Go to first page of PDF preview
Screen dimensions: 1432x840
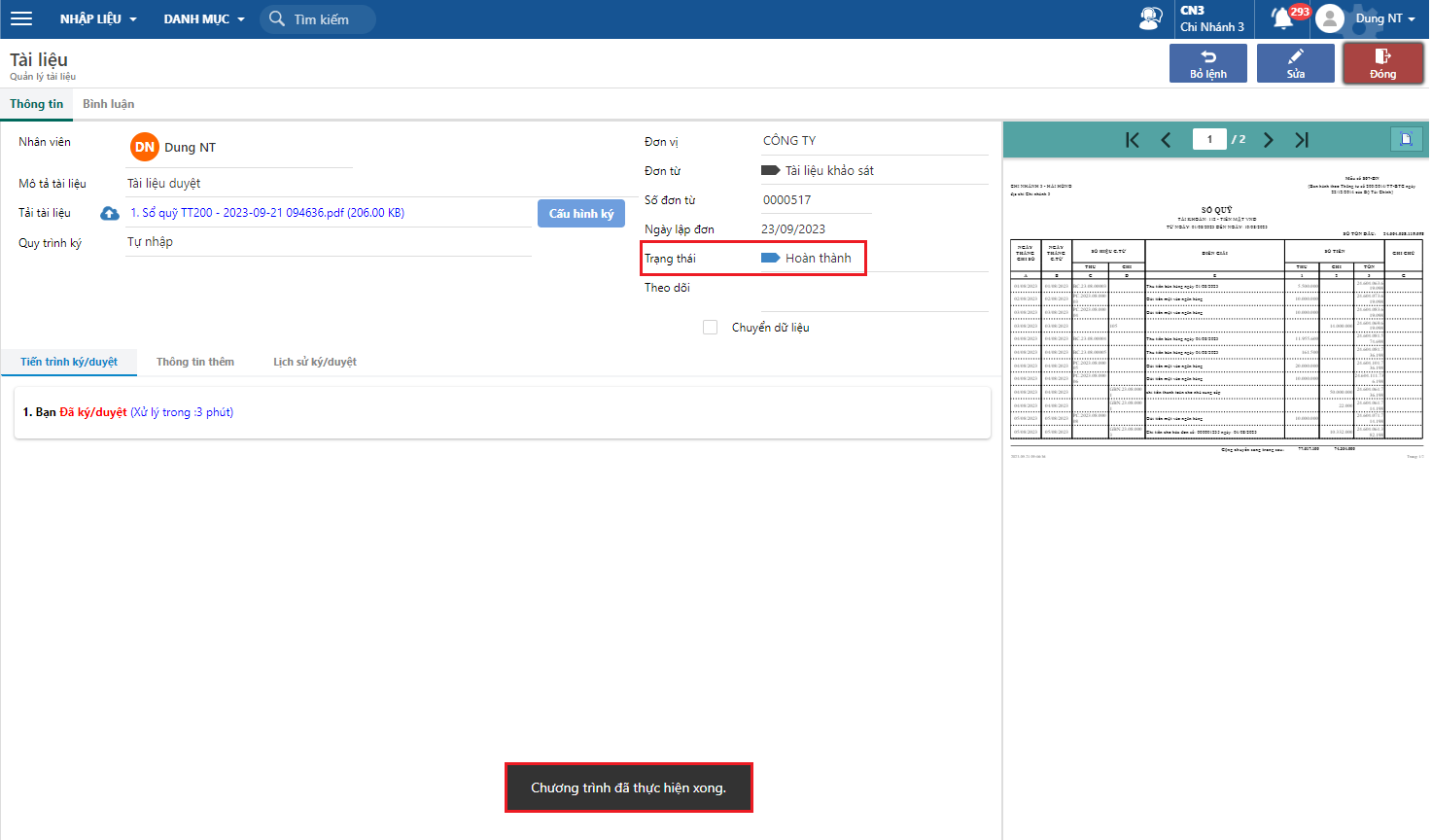pyautogui.click(x=1133, y=140)
